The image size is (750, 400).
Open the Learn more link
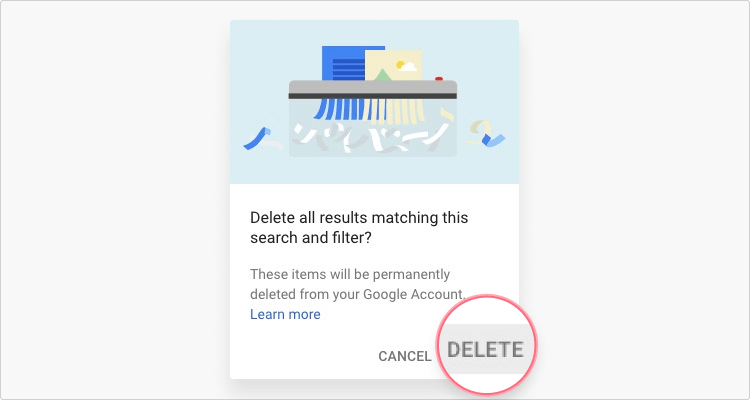coord(285,314)
